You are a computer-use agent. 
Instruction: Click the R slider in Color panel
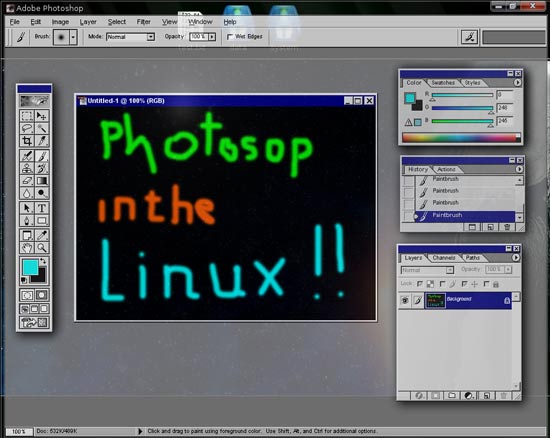tap(462, 95)
